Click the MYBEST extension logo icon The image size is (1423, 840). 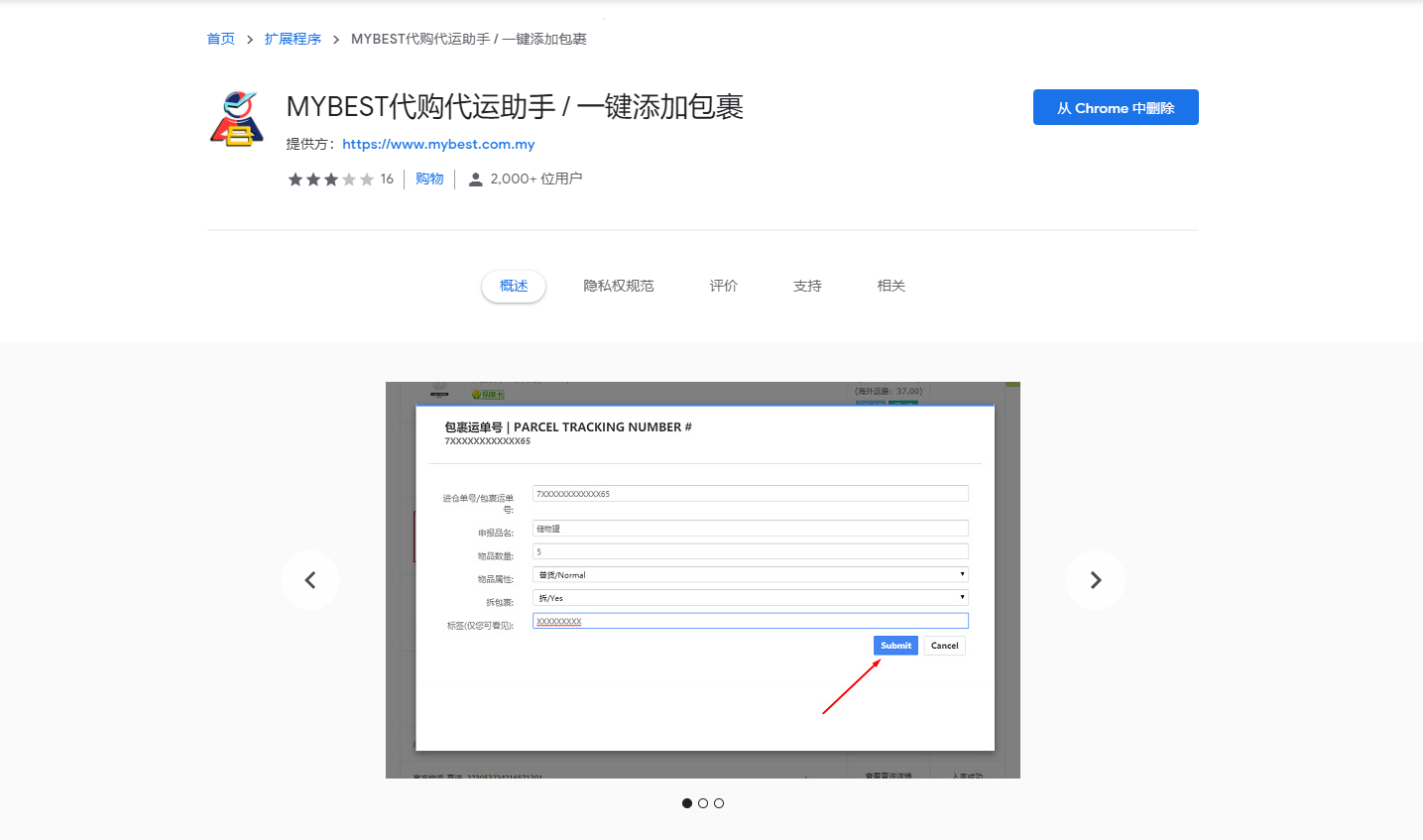click(x=237, y=118)
